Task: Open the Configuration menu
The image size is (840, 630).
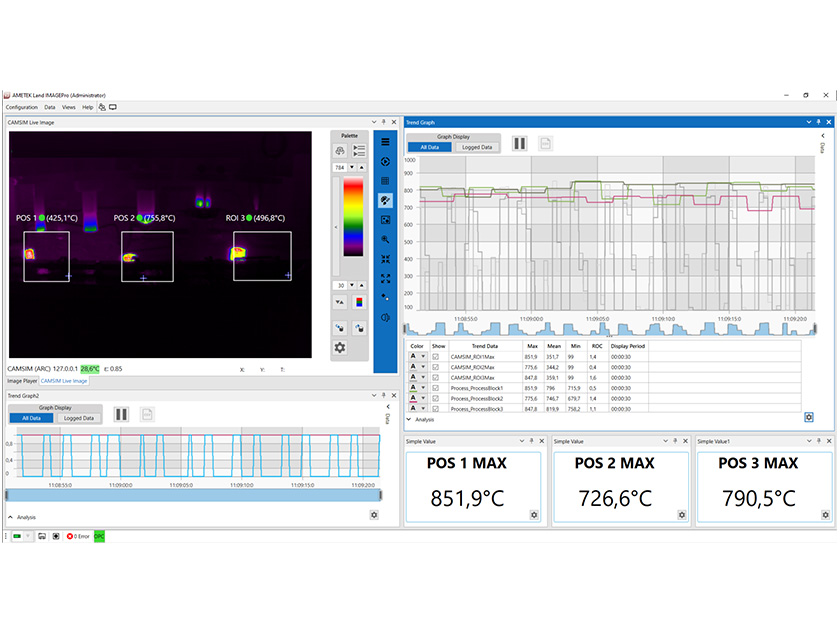Action: (x=21, y=107)
